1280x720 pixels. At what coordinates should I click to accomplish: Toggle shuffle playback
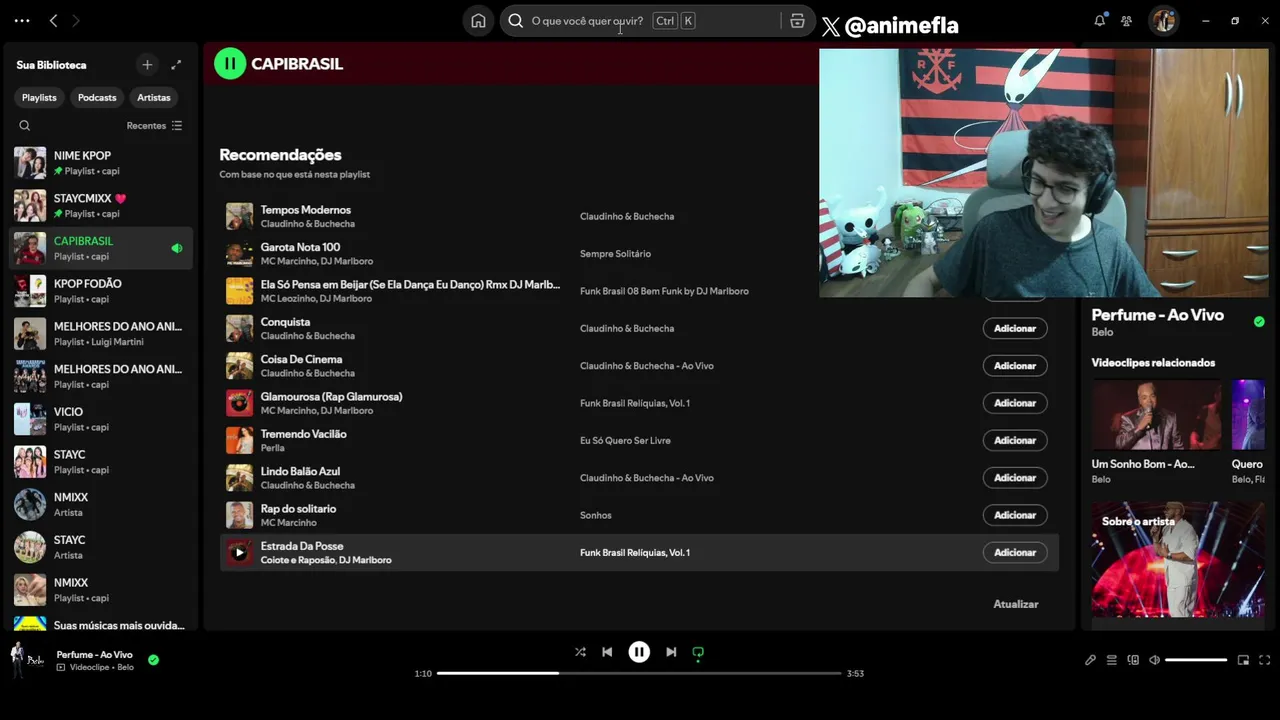tap(580, 652)
